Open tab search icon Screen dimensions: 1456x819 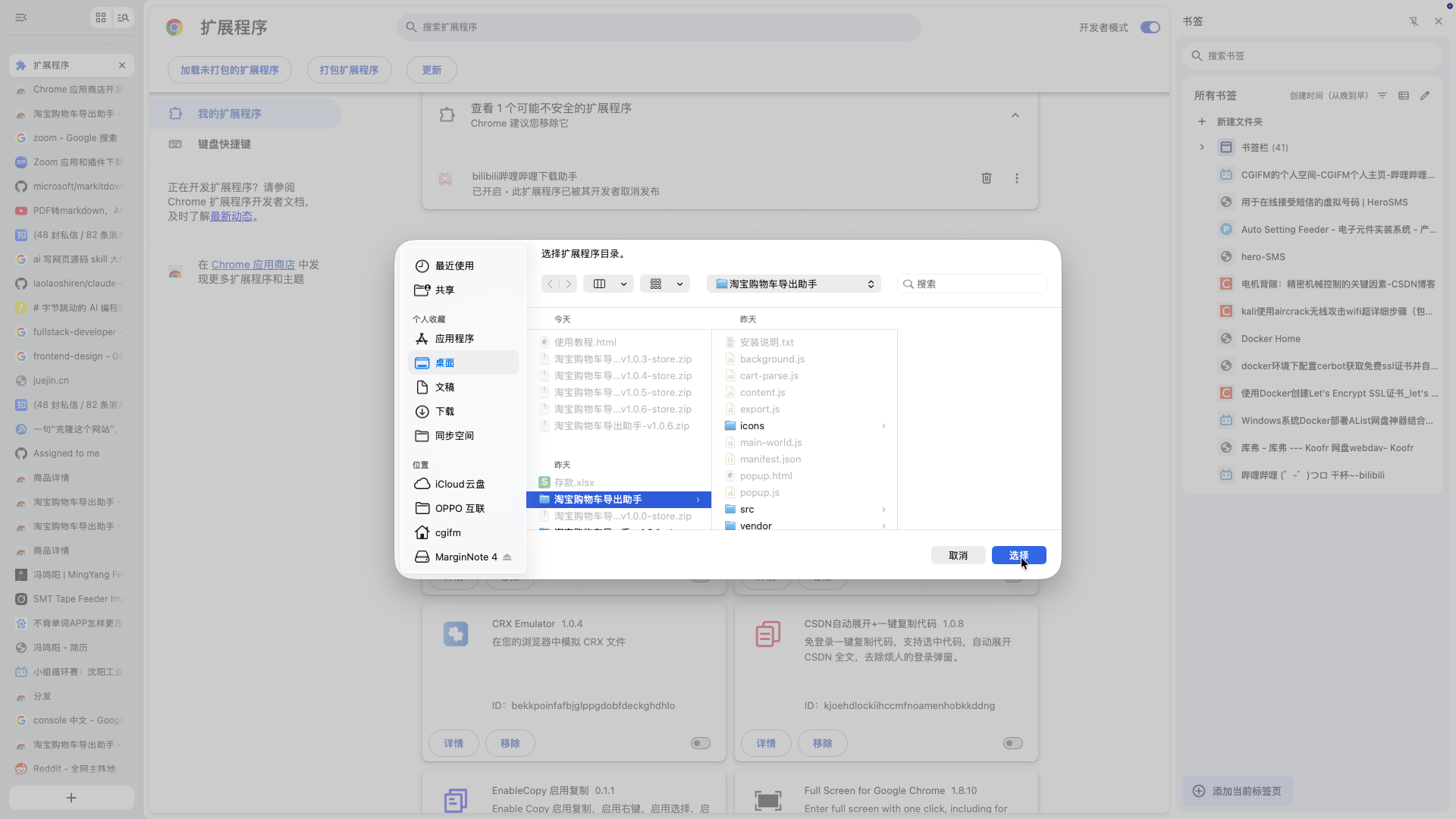pos(123,17)
